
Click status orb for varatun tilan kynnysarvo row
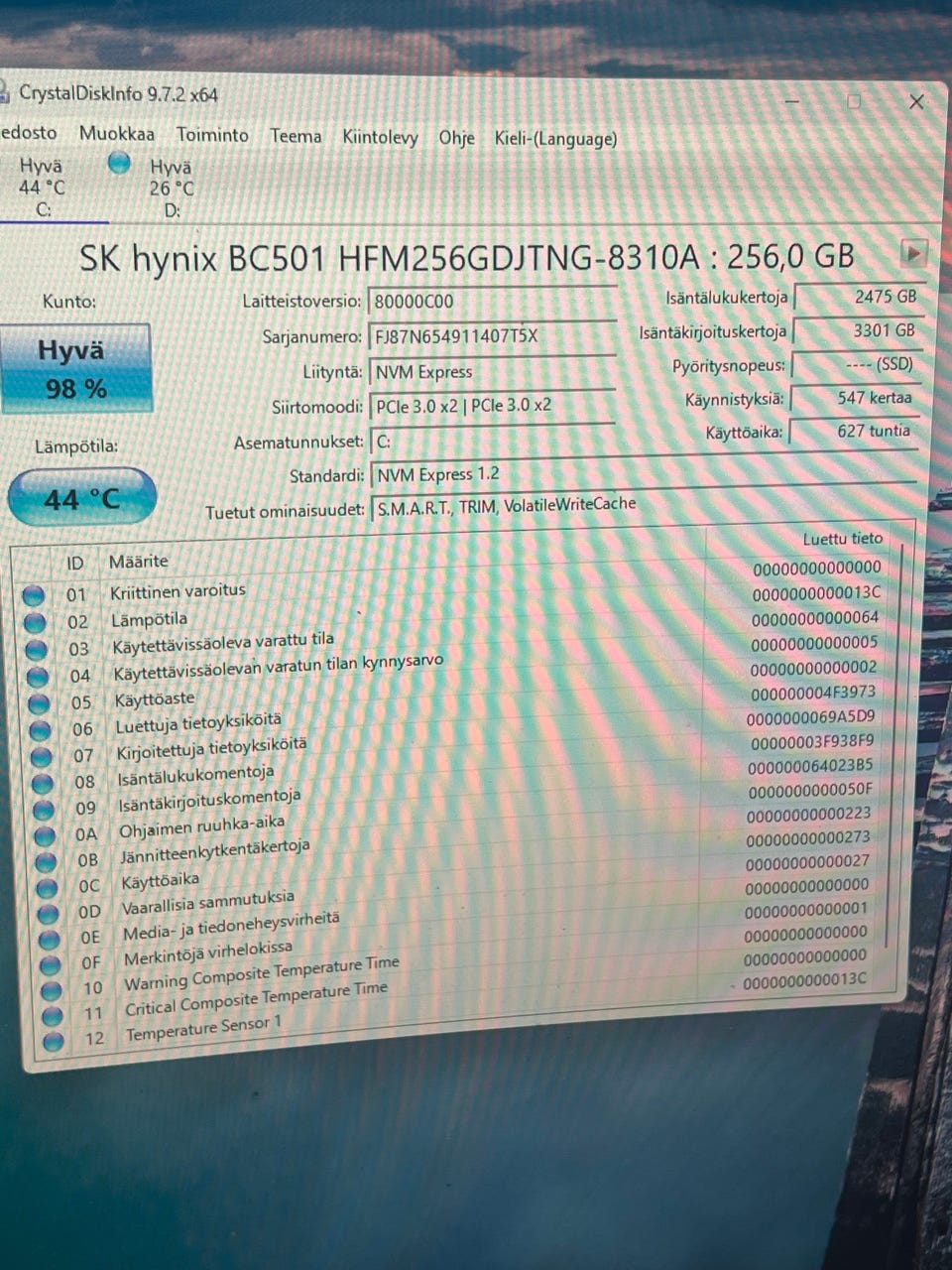click(38, 677)
